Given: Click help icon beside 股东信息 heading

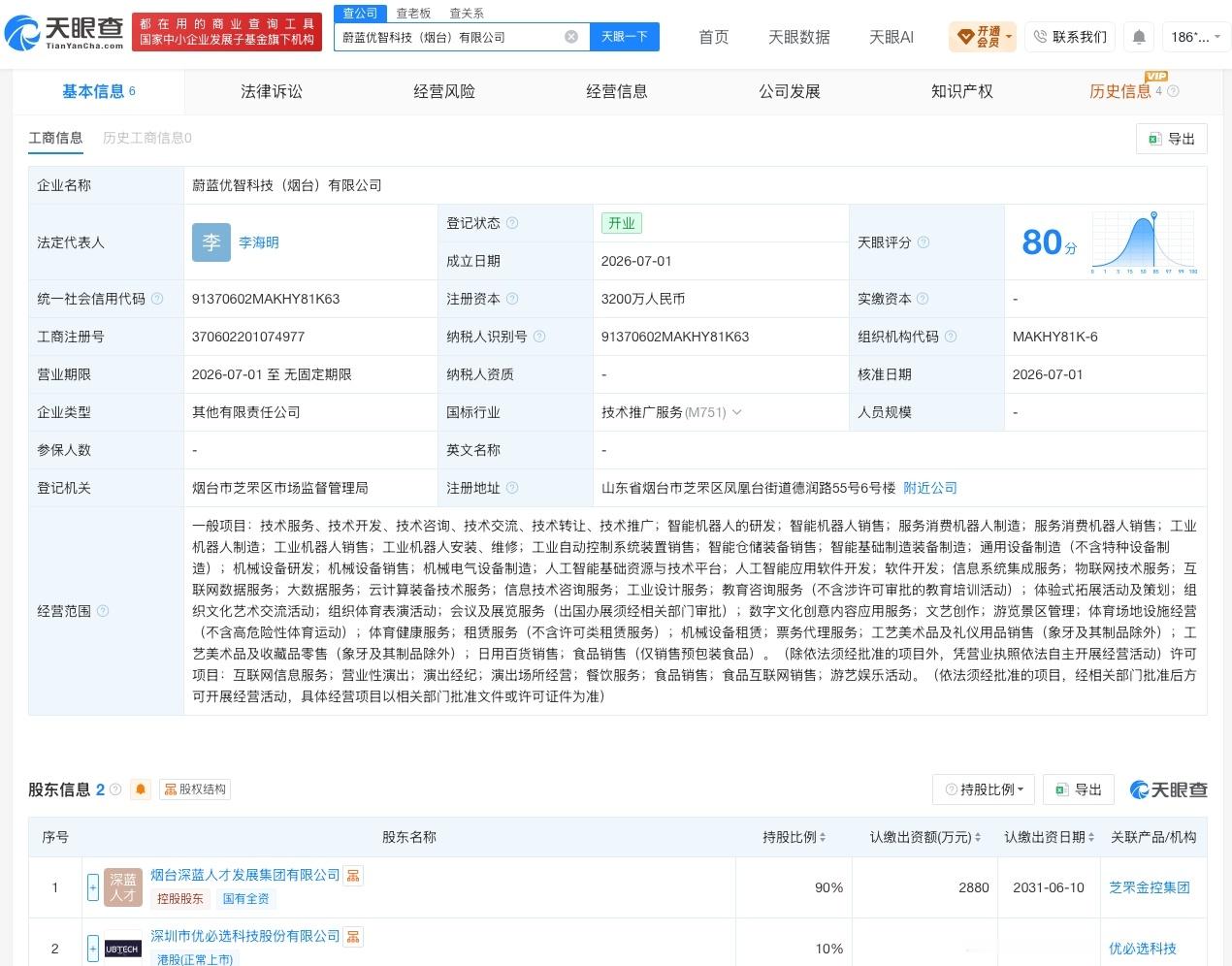Looking at the screenshot, I should (x=116, y=789).
